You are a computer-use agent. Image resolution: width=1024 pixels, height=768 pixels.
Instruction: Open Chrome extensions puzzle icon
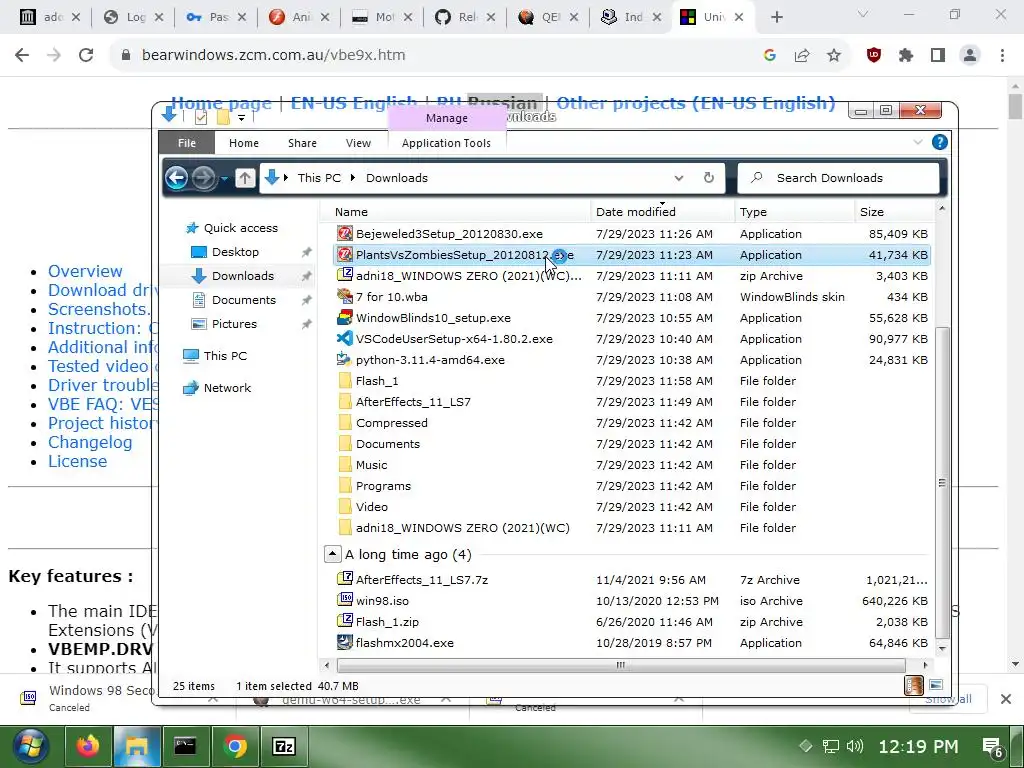(x=906, y=55)
